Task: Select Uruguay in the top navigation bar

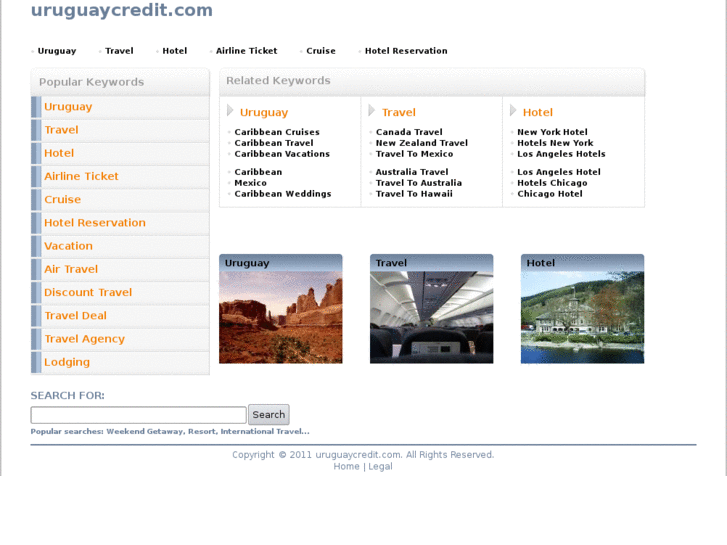Action: (x=57, y=51)
